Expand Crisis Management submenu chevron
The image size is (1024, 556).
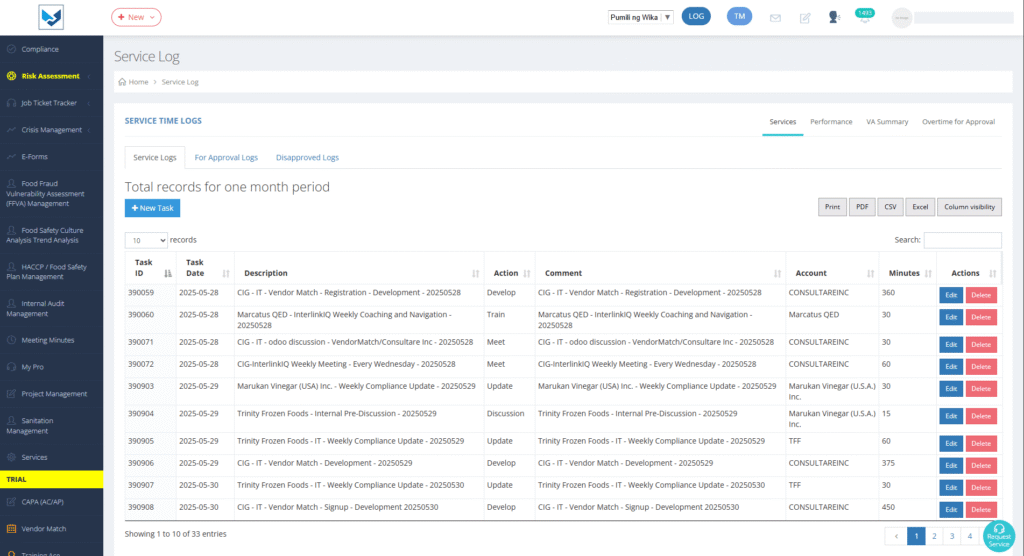click(x=89, y=130)
